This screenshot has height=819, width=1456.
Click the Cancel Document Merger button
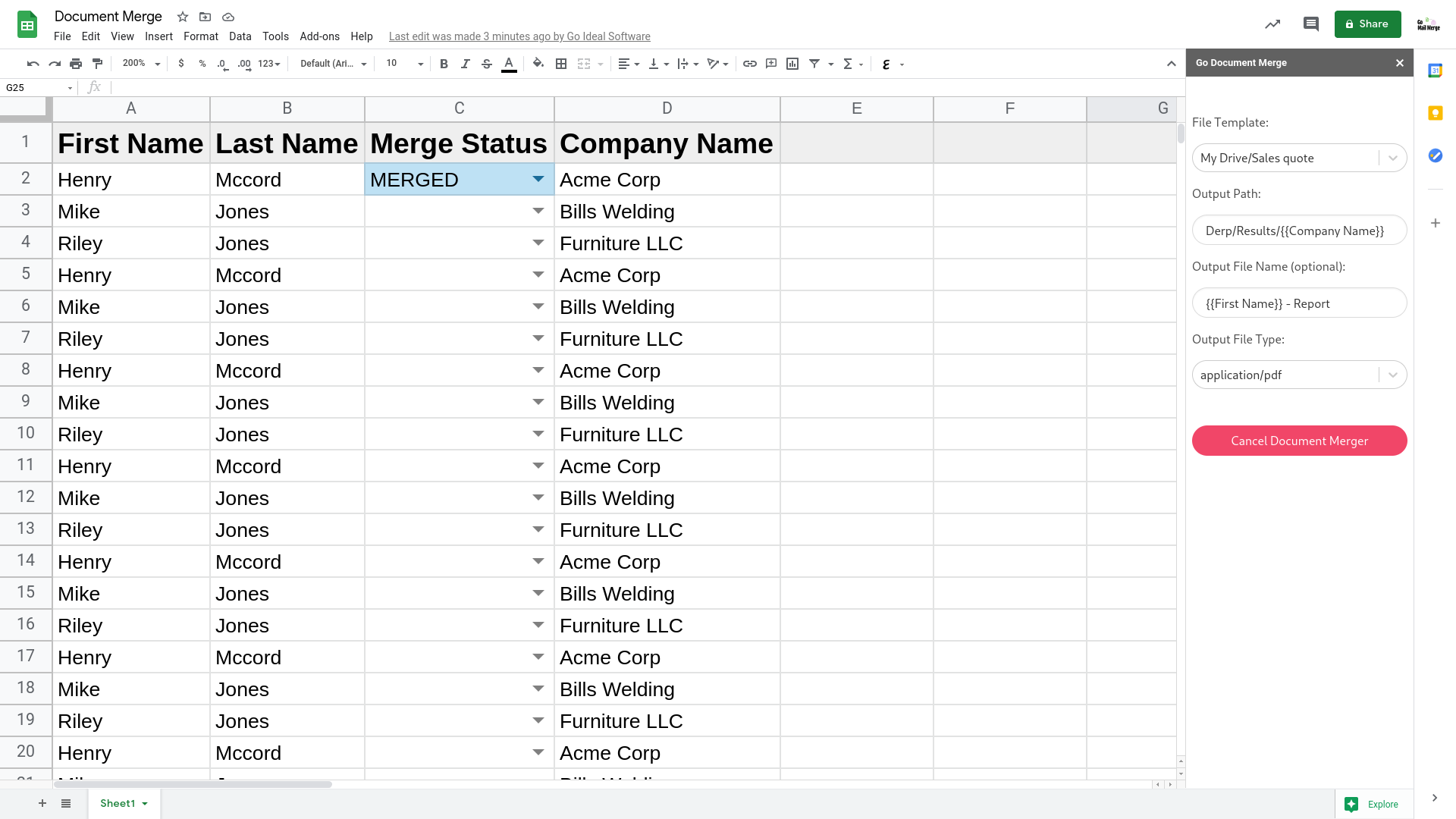(x=1299, y=441)
